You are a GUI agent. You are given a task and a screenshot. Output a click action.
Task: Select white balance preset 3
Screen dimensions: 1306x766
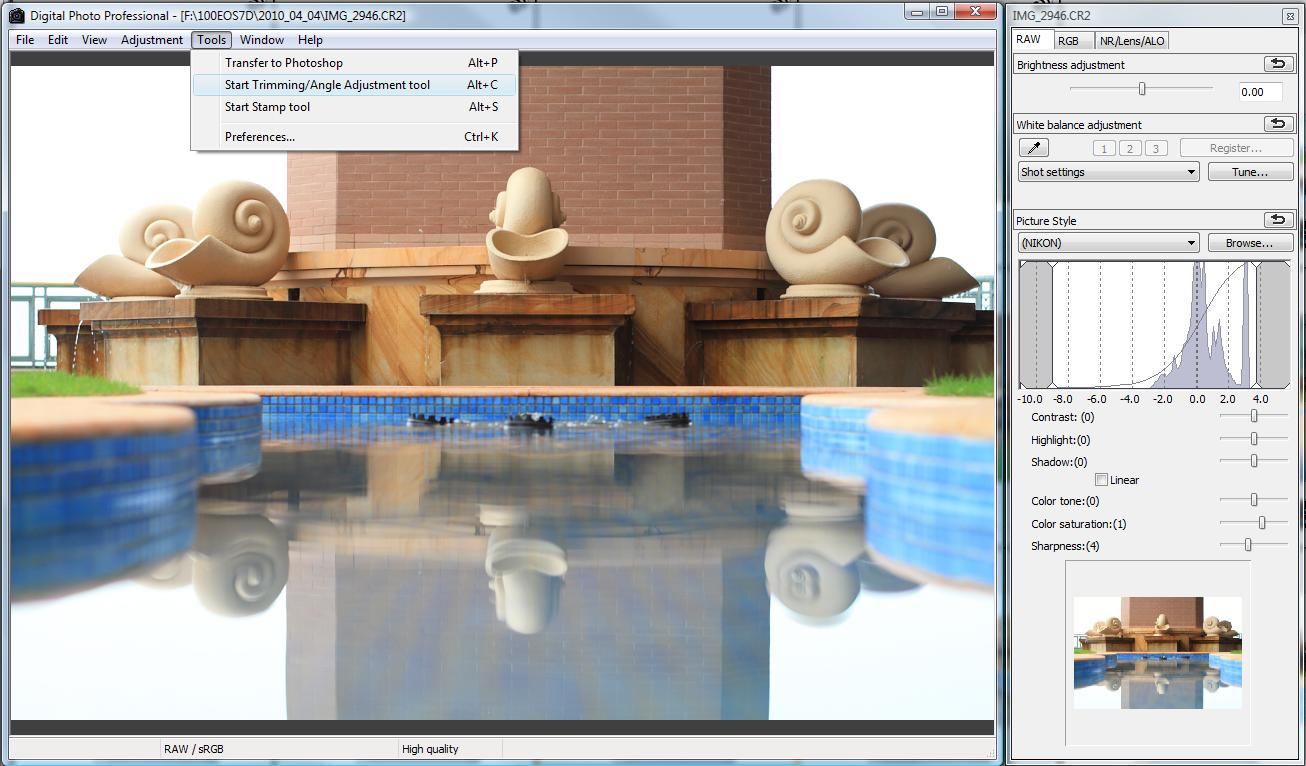[x=1156, y=148]
